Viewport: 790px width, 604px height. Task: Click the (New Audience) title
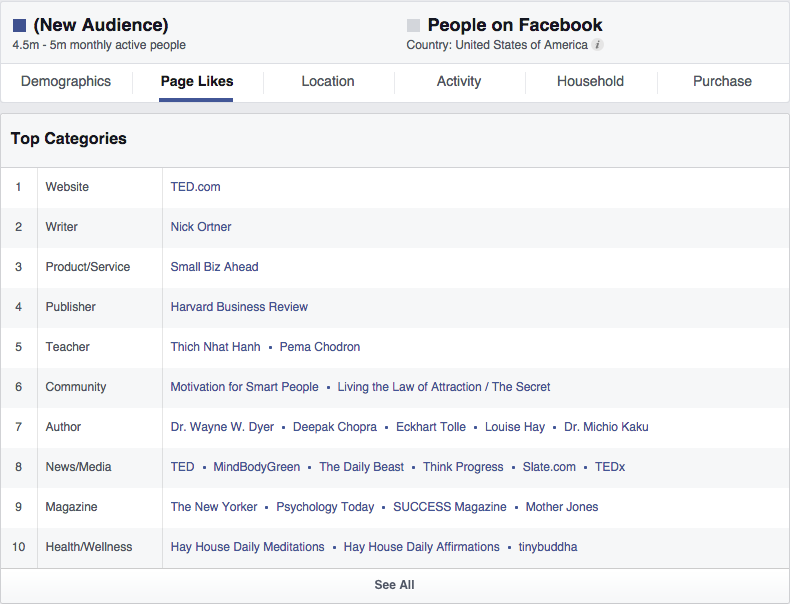(x=101, y=25)
